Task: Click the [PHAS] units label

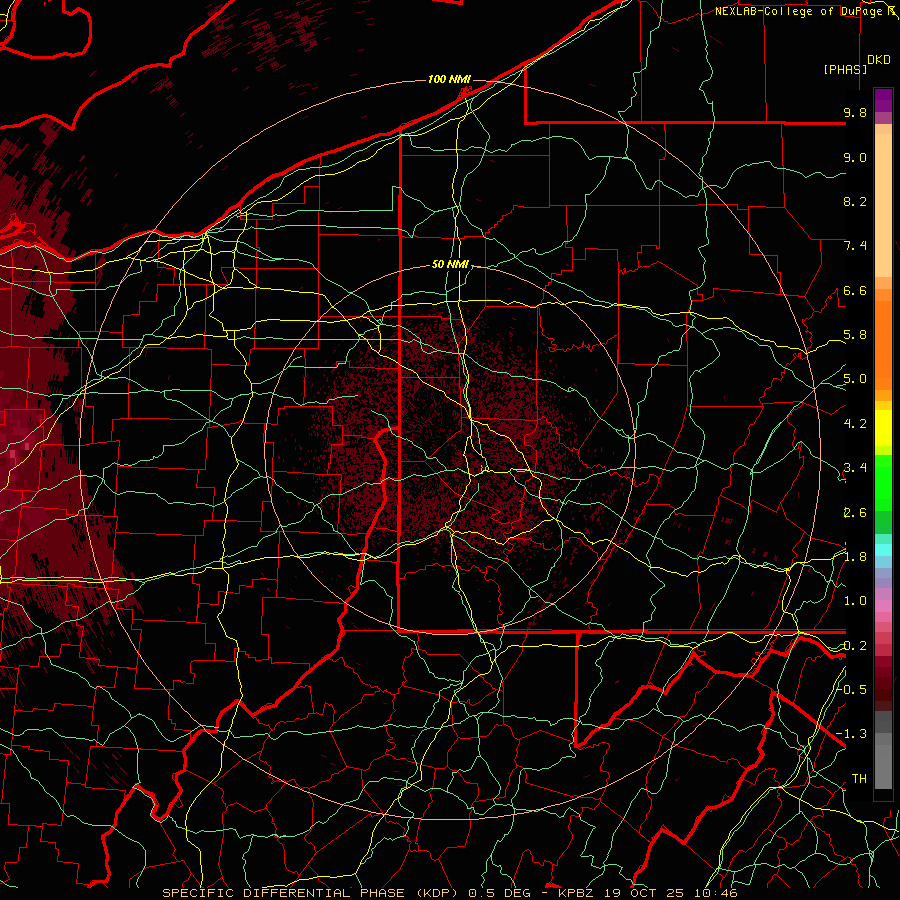Action: 845,69
